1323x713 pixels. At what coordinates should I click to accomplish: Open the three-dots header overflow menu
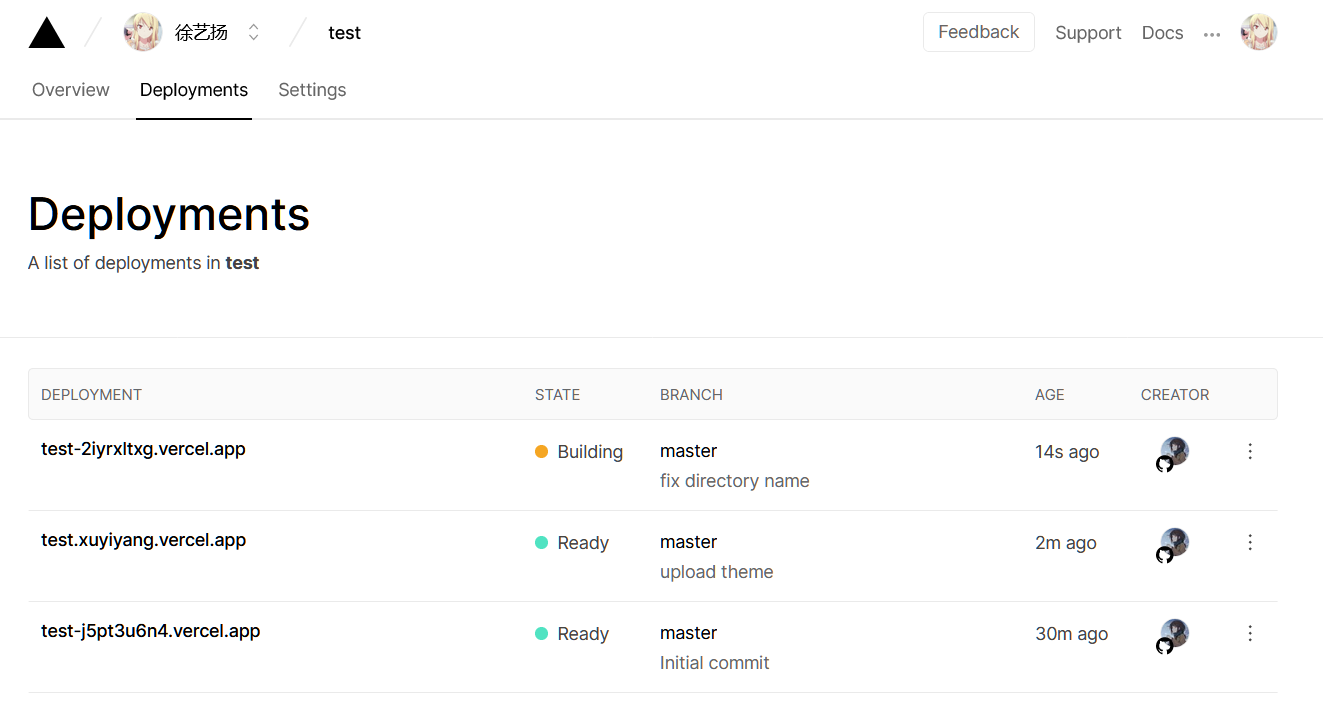[1212, 34]
